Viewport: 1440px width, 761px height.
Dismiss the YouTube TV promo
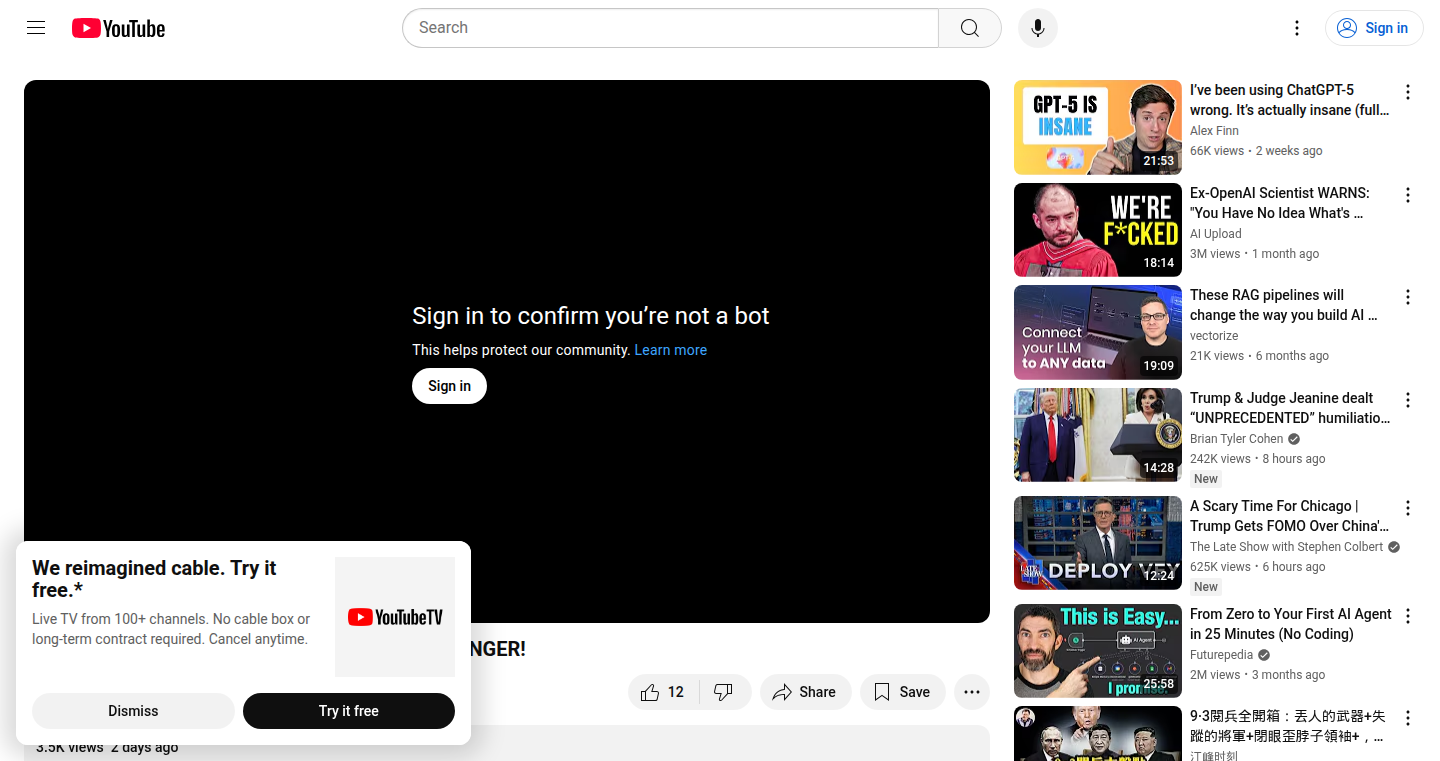pyautogui.click(x=133, y=711)
